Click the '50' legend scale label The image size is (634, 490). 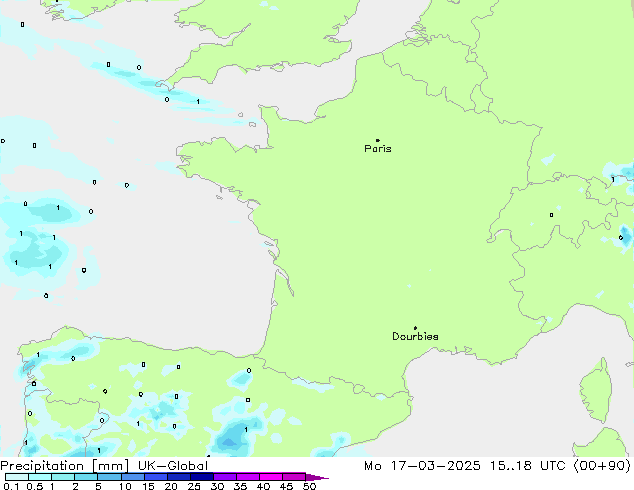tap(310, 486)
